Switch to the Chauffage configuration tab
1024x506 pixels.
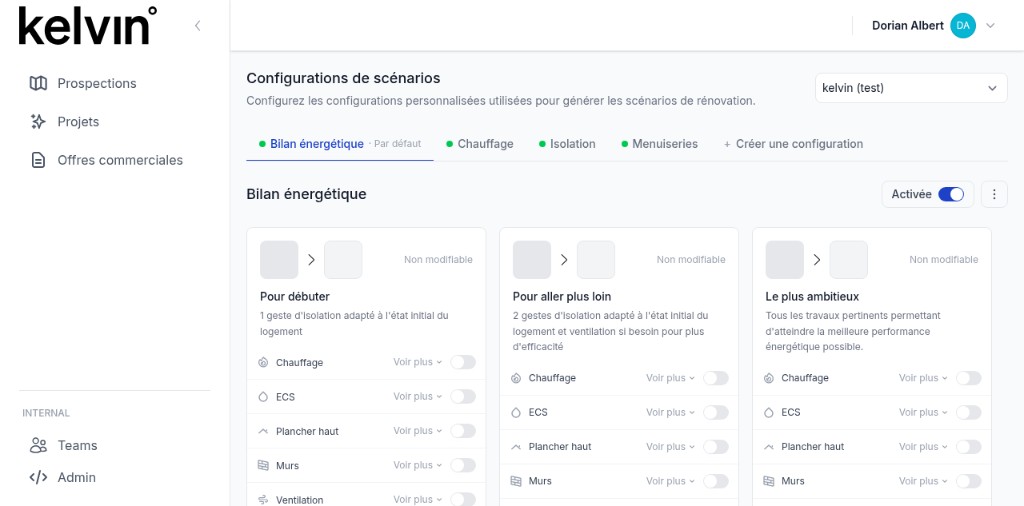click(x=479, y=144)
